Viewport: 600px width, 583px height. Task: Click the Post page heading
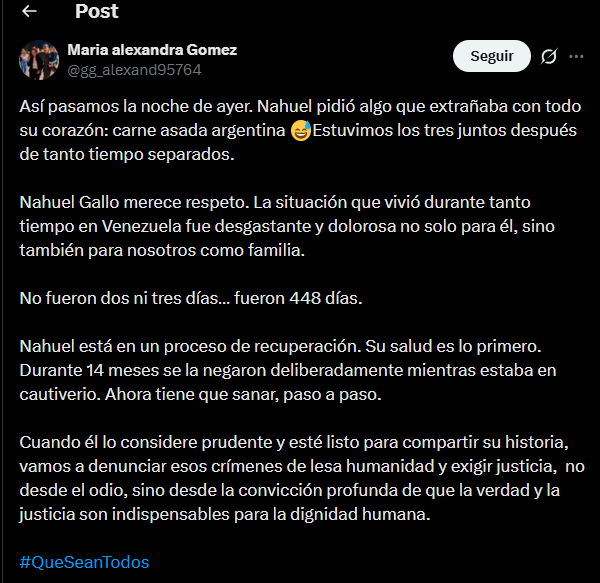pos(96,11)
